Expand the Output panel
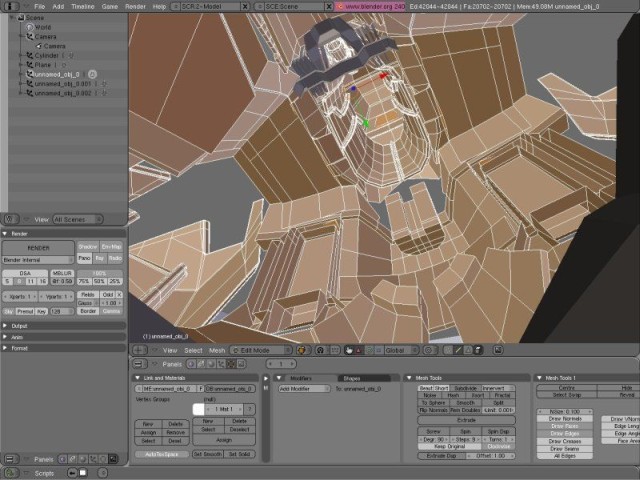This screenshot has height=480, width=640. coord(20,326)
